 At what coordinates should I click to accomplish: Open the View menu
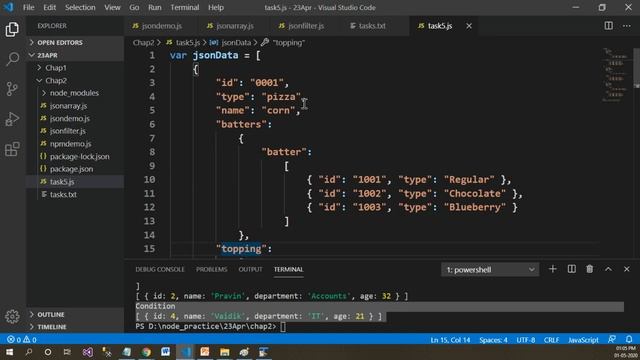tap(112, 7)
